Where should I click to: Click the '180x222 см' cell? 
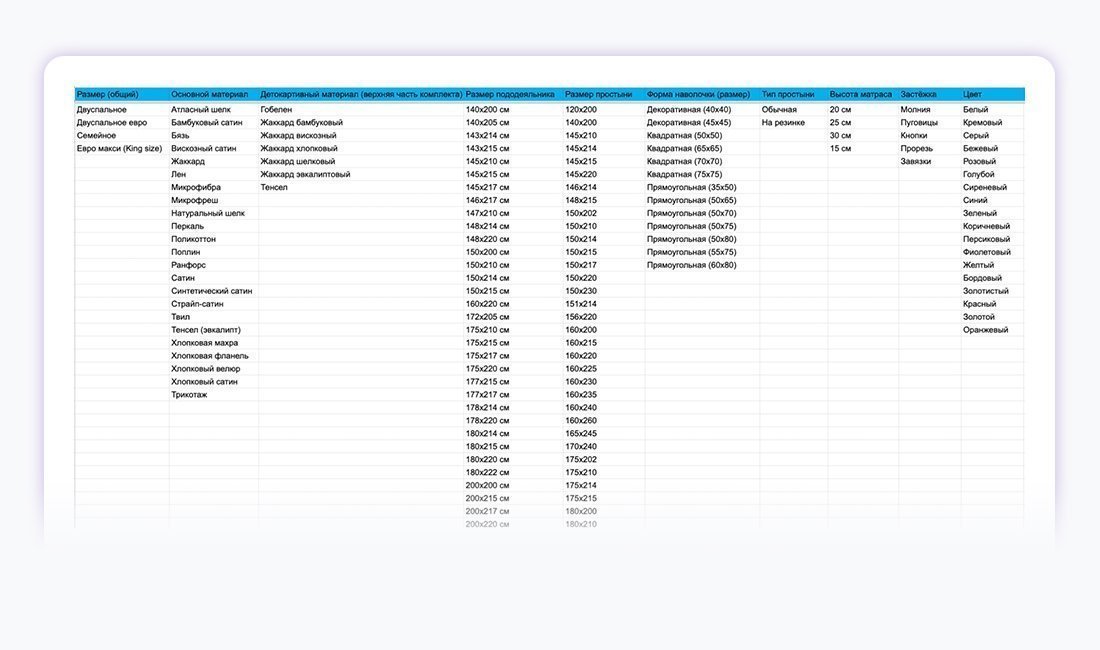pyautogui.click(x=488, y=473)
